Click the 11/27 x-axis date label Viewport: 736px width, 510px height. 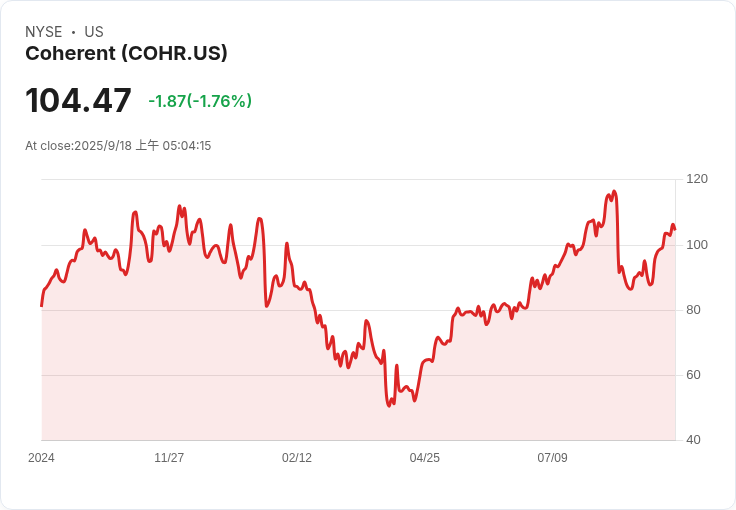click(169, 458)
